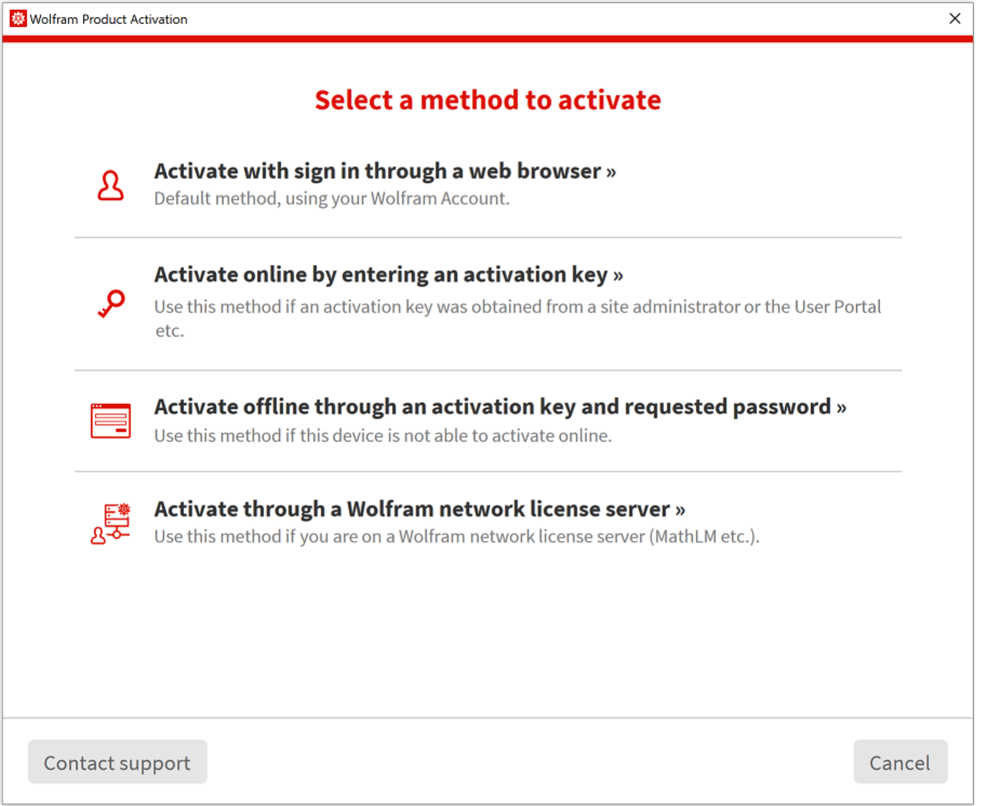Select Activate online by entering an activation key

click(388, 274)
